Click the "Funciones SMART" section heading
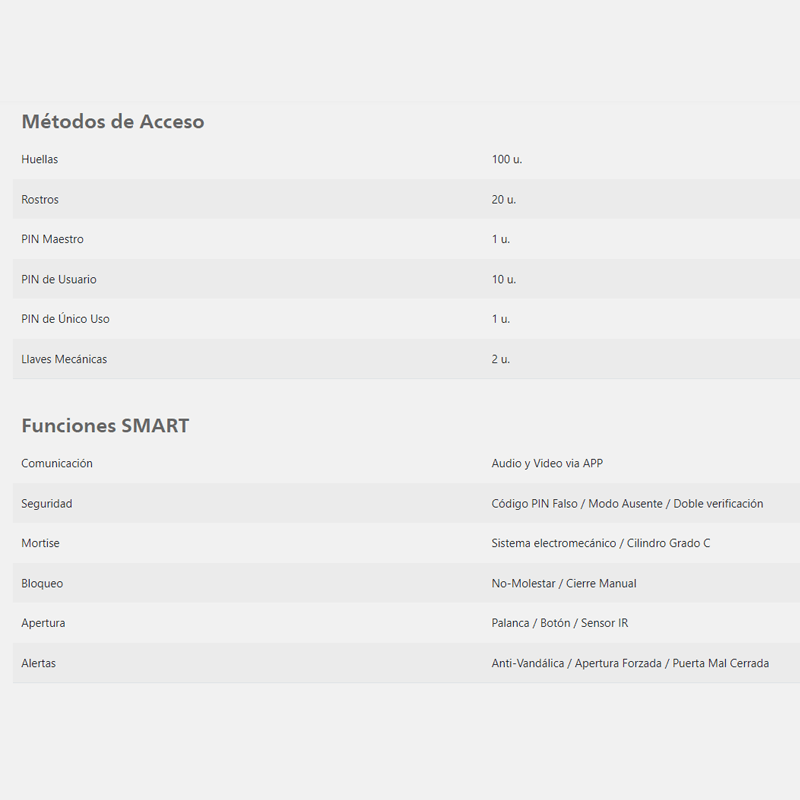The height and width of the screenshot is (800, 800). click(x=105, y=426)
